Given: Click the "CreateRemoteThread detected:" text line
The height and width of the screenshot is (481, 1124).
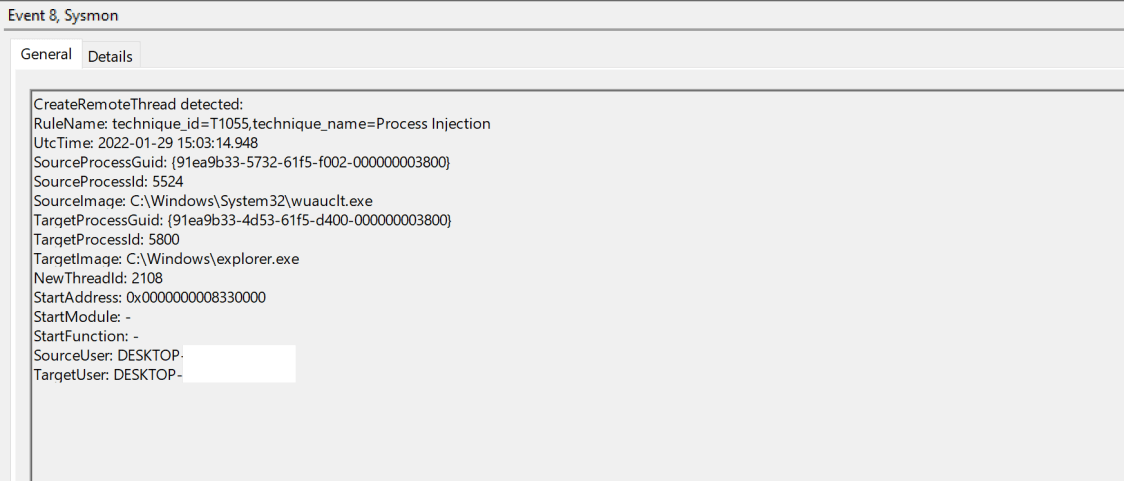Looking at the screenshot, I should (138, 104).
